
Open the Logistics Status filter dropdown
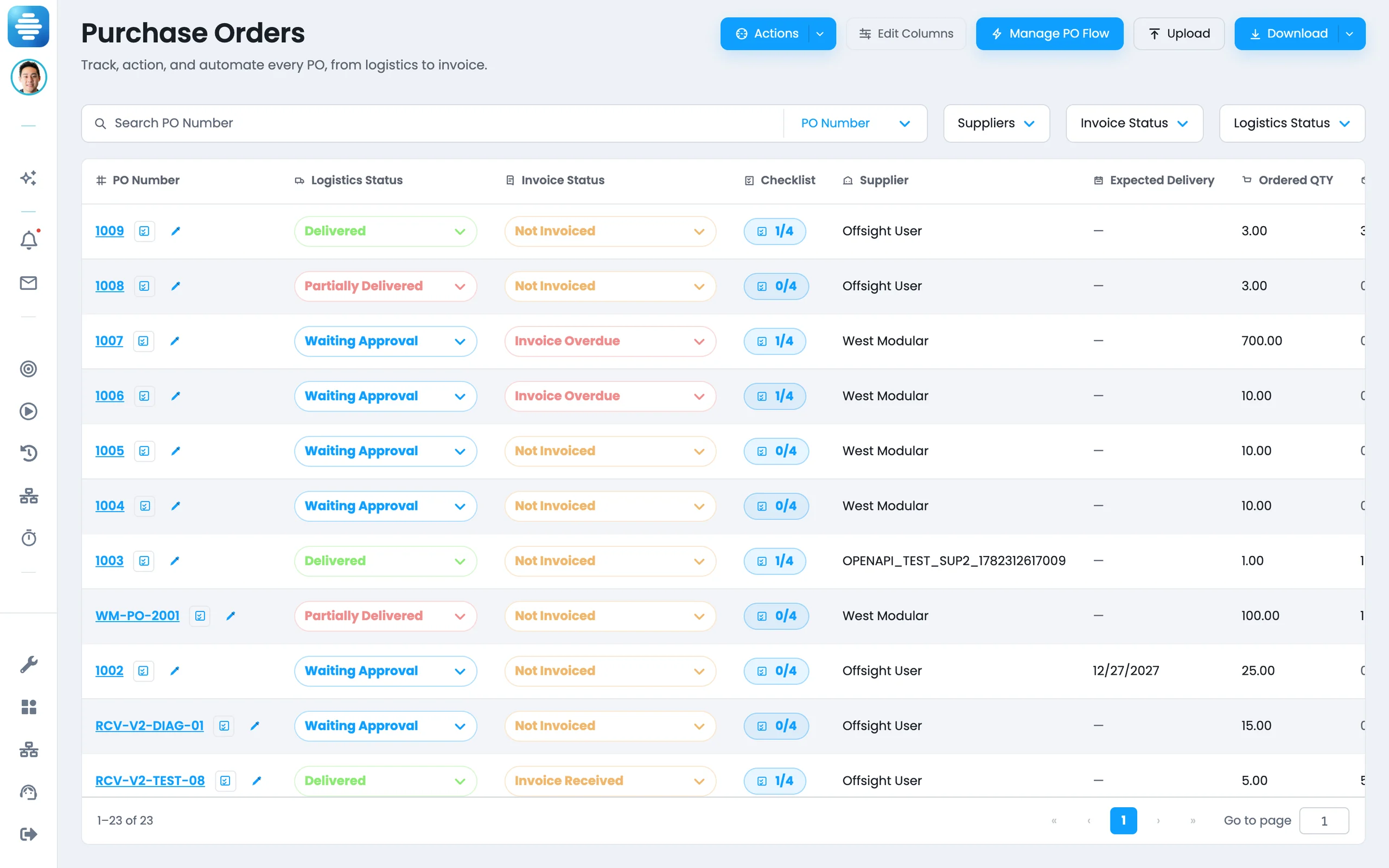[x=1291, y=124]
